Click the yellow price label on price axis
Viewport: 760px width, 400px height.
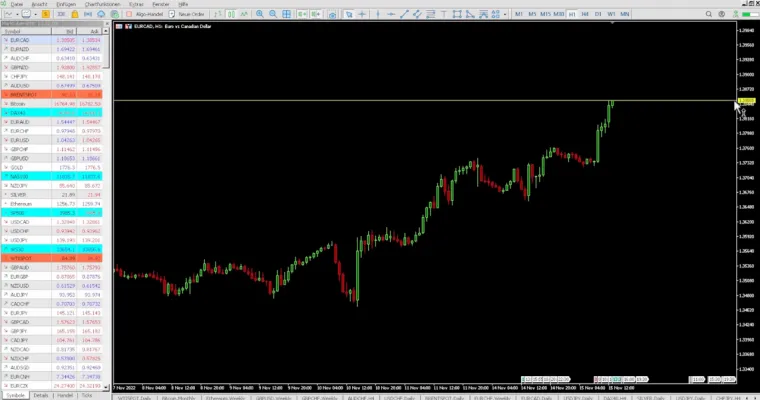pos(746,101)
